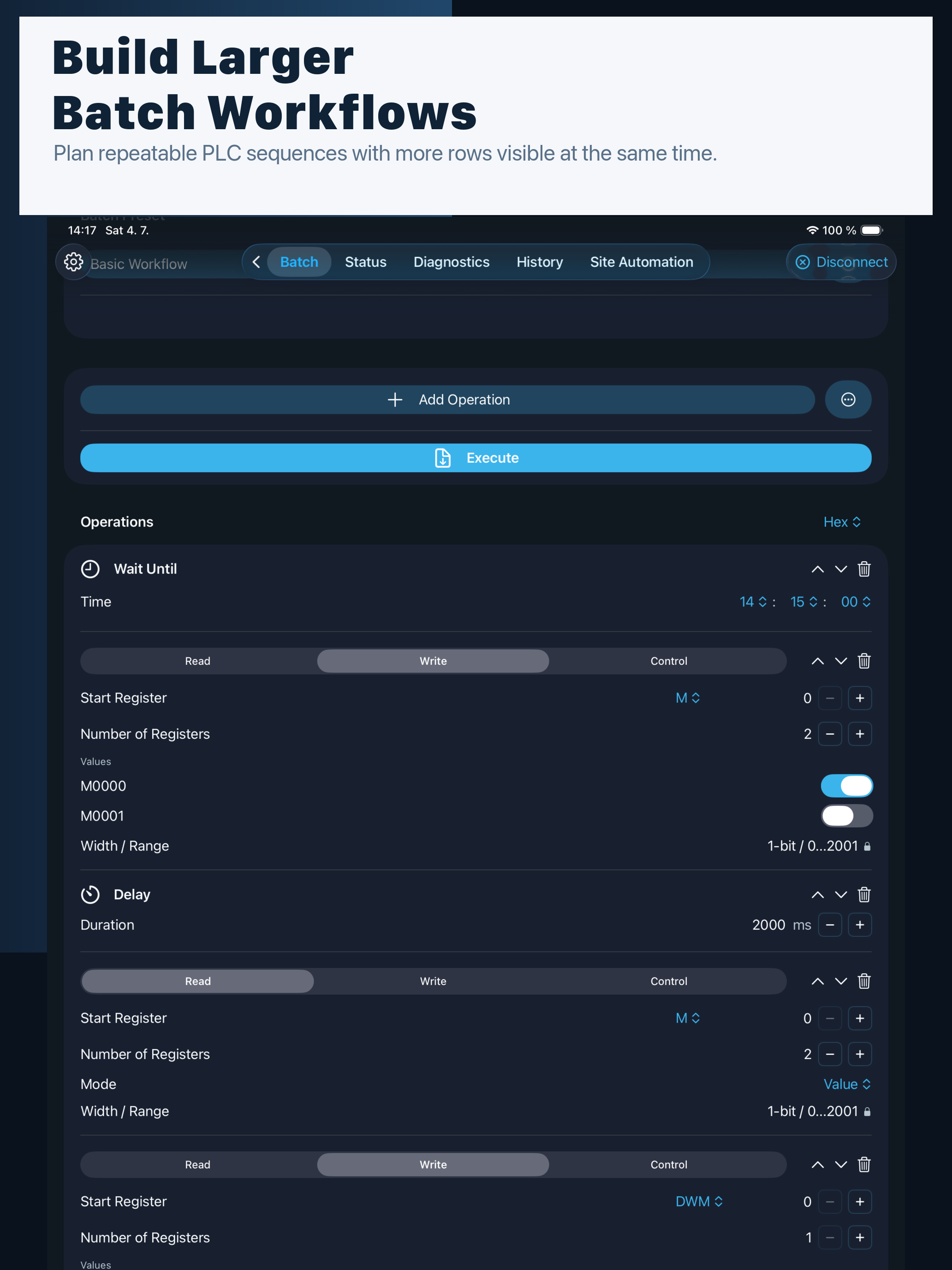Open the Diagnostics tab
The width and height of the screenshot is (952, 1270).
click(x=452, y=262)
